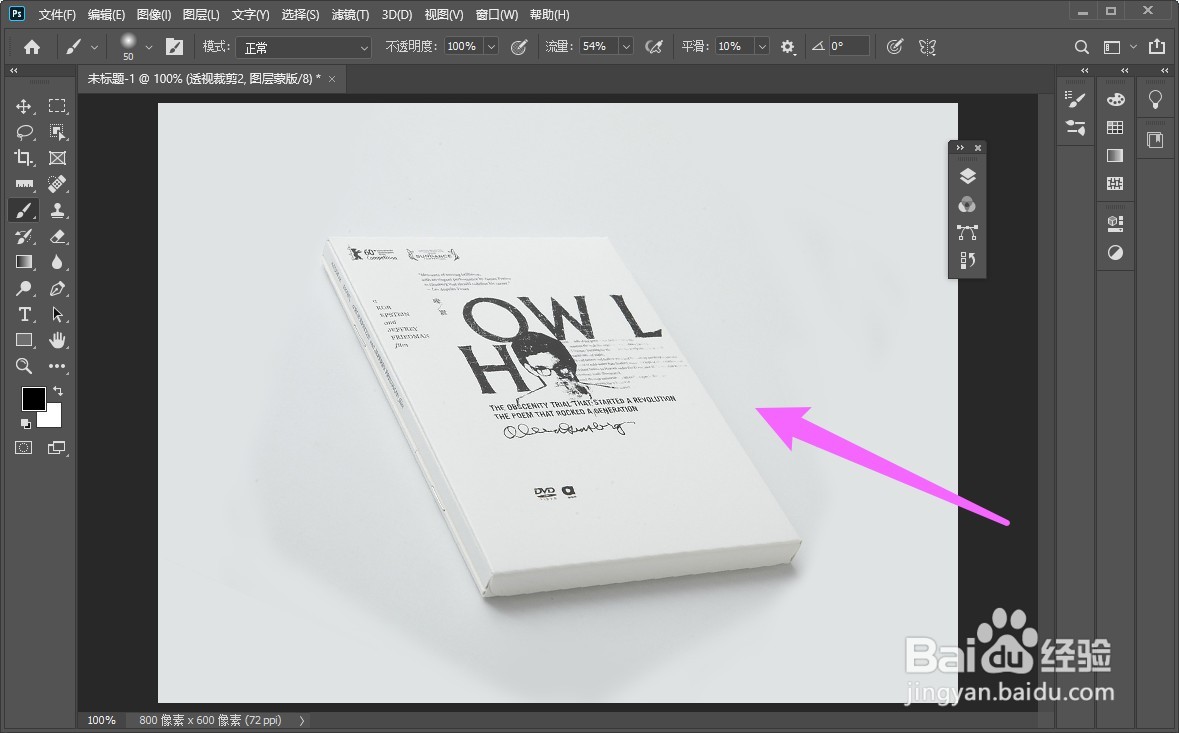Open the Color palette panel icon
Image resolution: width=1179 pixels, height=733 pixels.
[x=1116, y=99]
